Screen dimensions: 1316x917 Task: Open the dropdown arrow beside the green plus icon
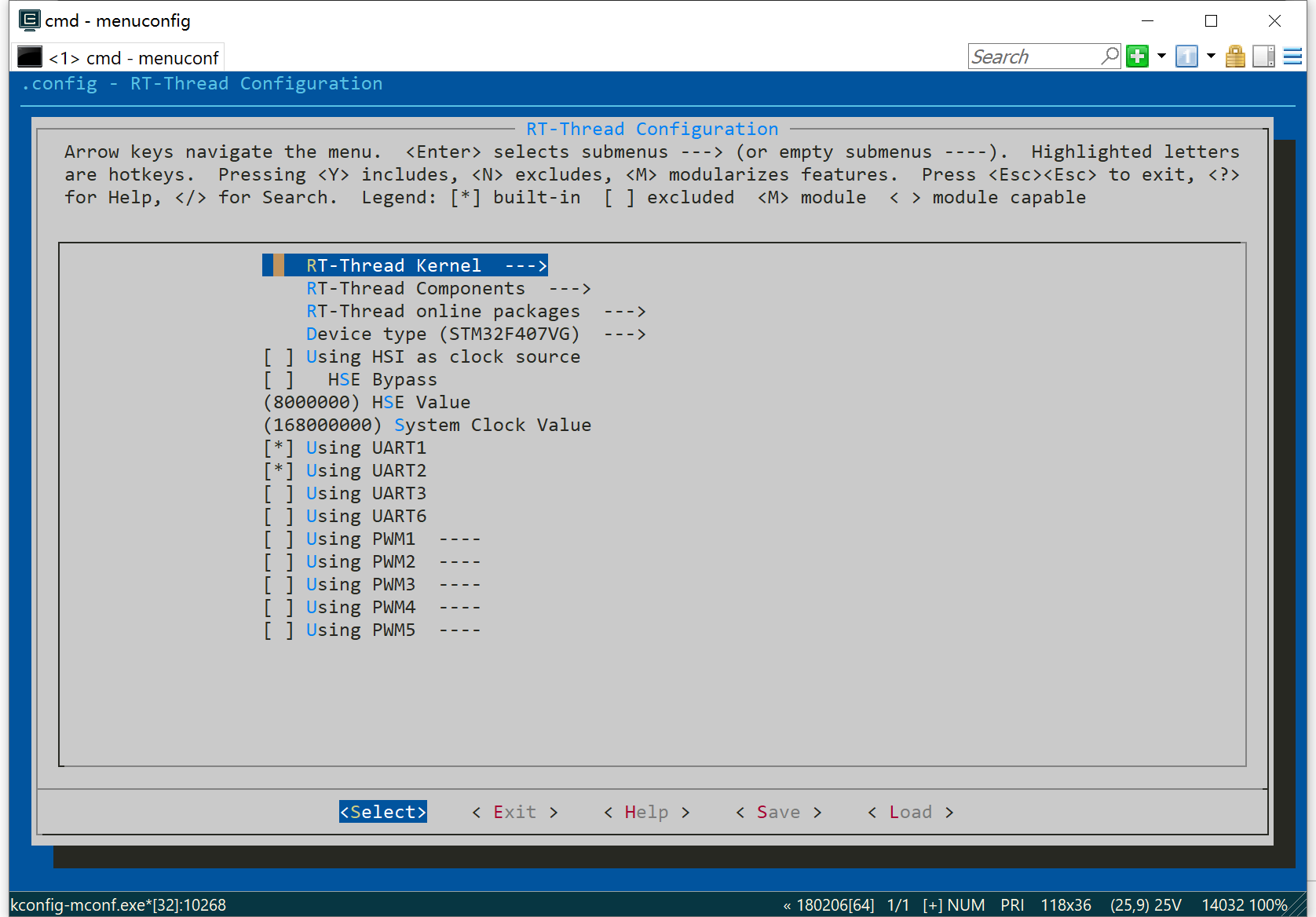tap(1161, 57)
